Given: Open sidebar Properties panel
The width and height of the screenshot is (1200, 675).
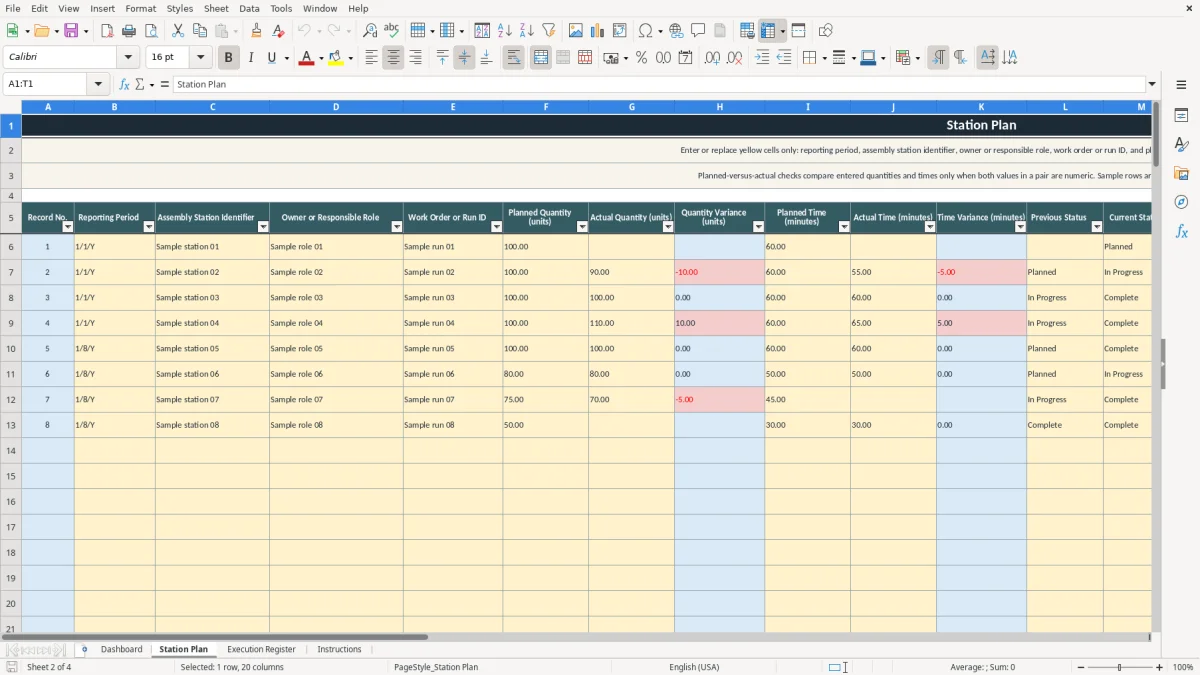Looking at the screenshot, I should pyautogui.click(x=1181, y=116).
